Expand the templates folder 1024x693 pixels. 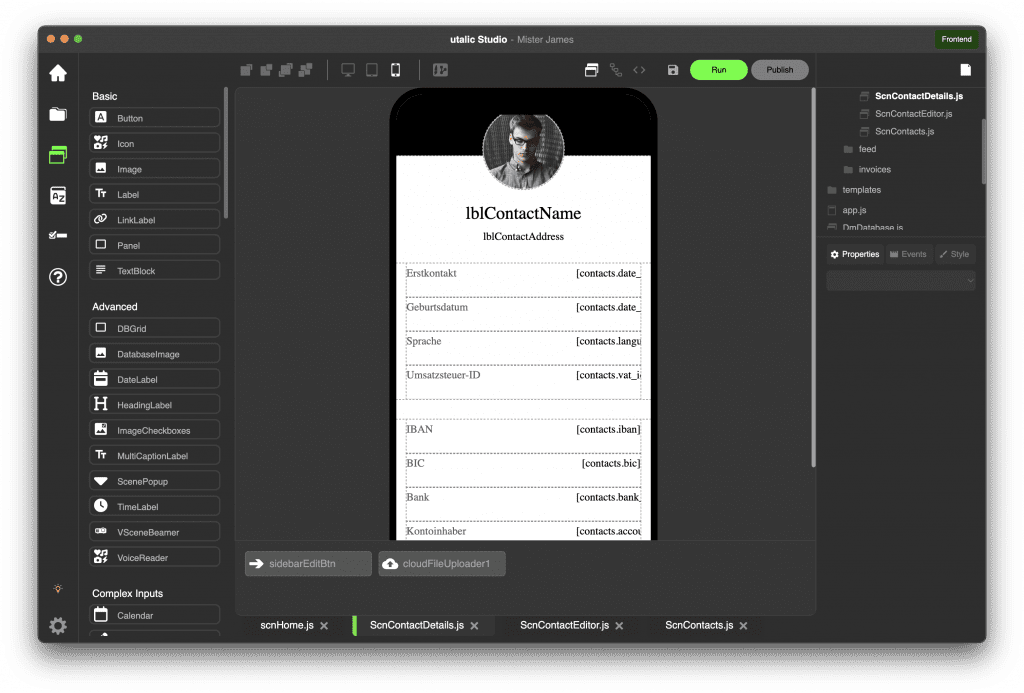860,190
